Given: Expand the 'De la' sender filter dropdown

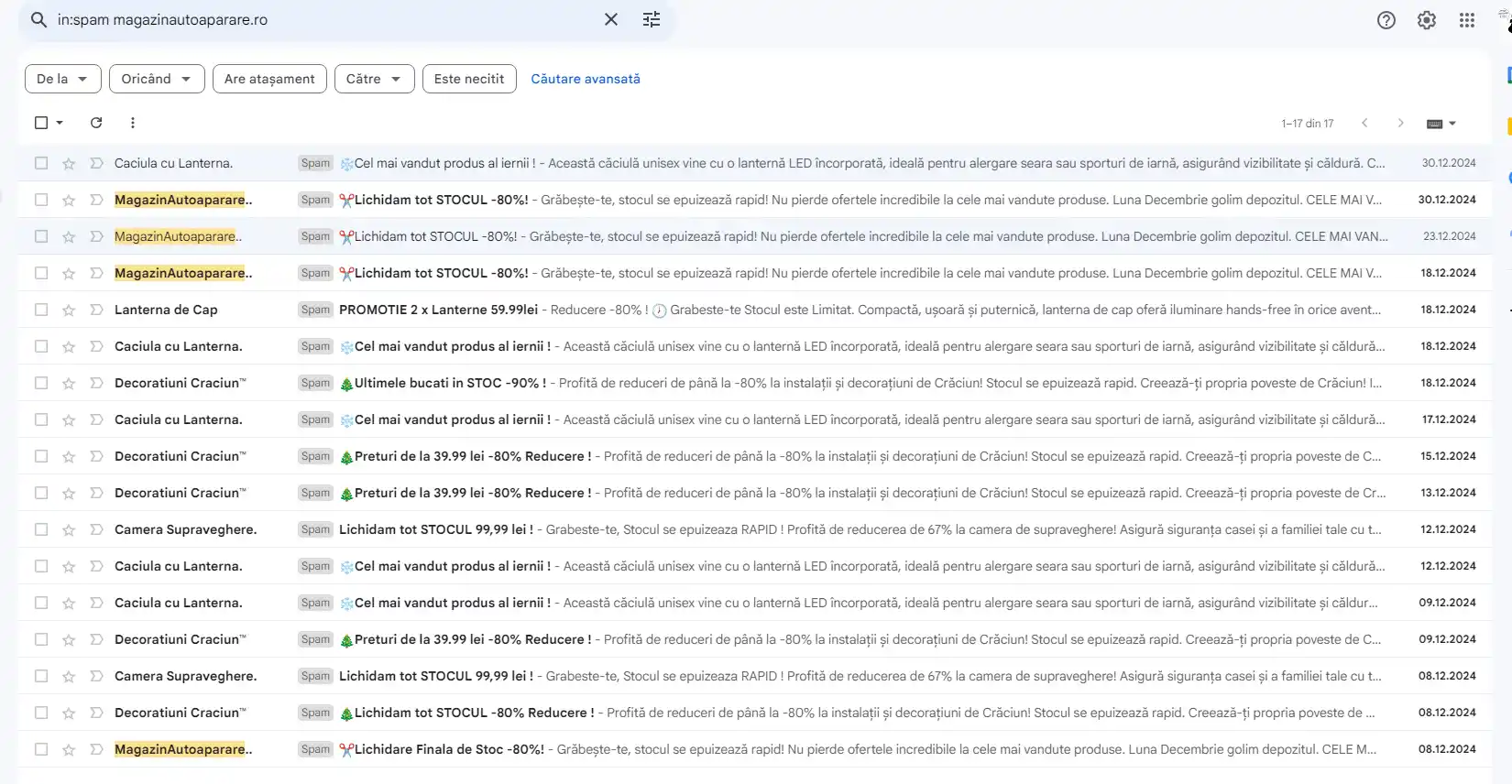Looking at the screenshot, I should (62, 79).
